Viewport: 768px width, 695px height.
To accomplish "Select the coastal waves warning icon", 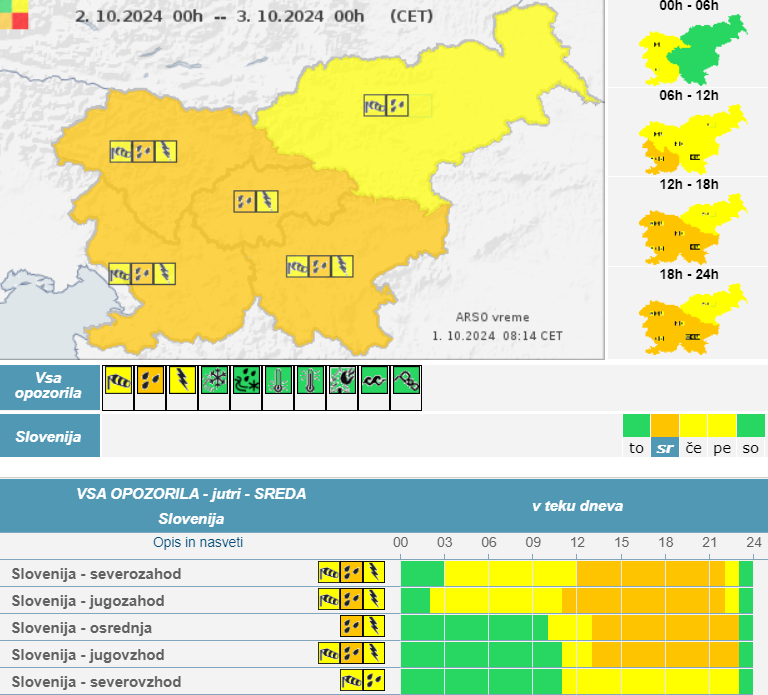I will [375, 381].
